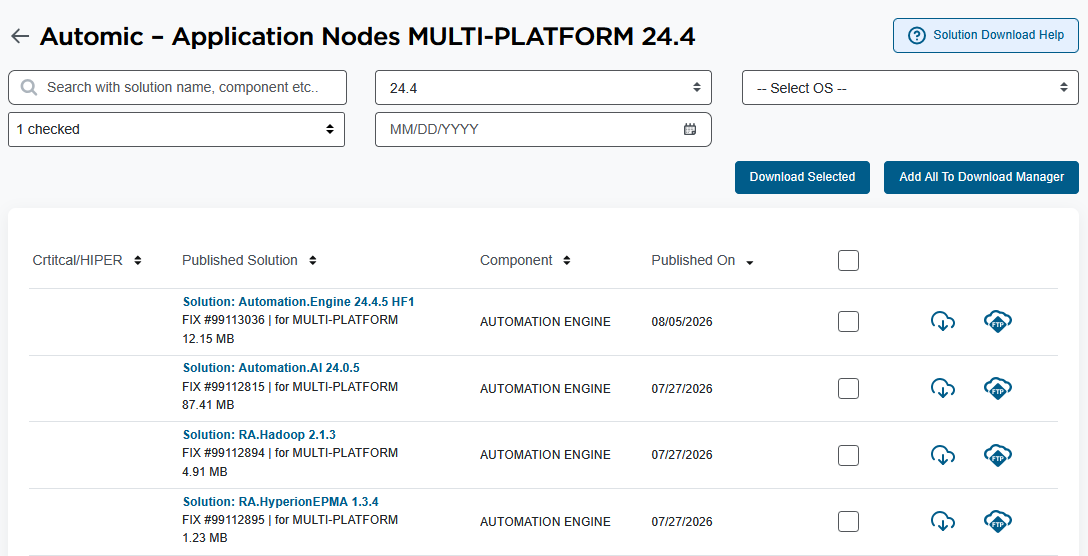
Task: Download Automation.Engine 24.4.5 HF1 via cloud icon
Action: pyautogui.click(x=942, y=321)
